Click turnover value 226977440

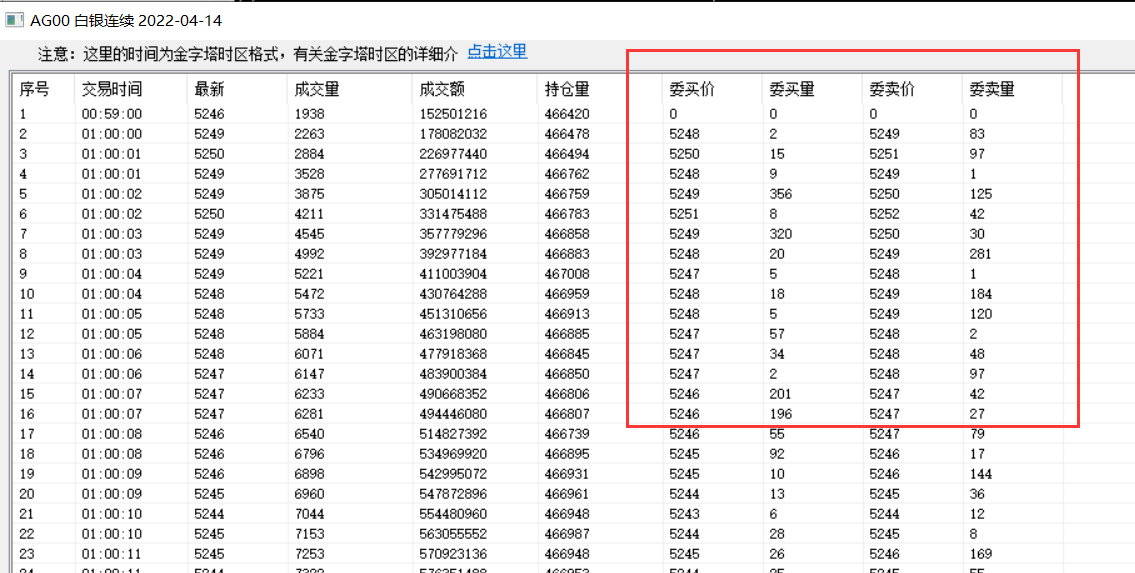[453, 154]
